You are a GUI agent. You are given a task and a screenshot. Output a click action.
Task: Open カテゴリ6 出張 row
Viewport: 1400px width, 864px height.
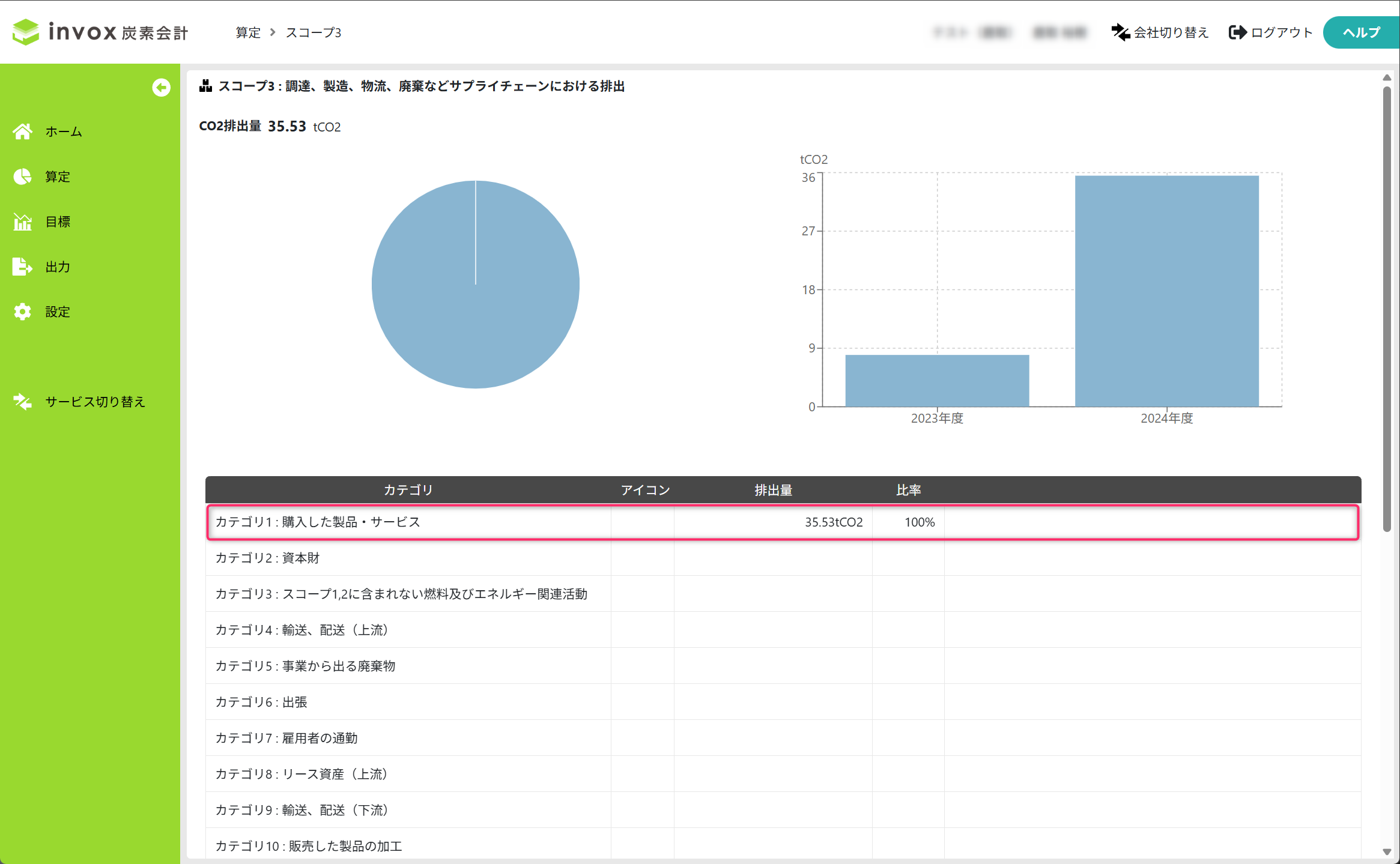261,702
